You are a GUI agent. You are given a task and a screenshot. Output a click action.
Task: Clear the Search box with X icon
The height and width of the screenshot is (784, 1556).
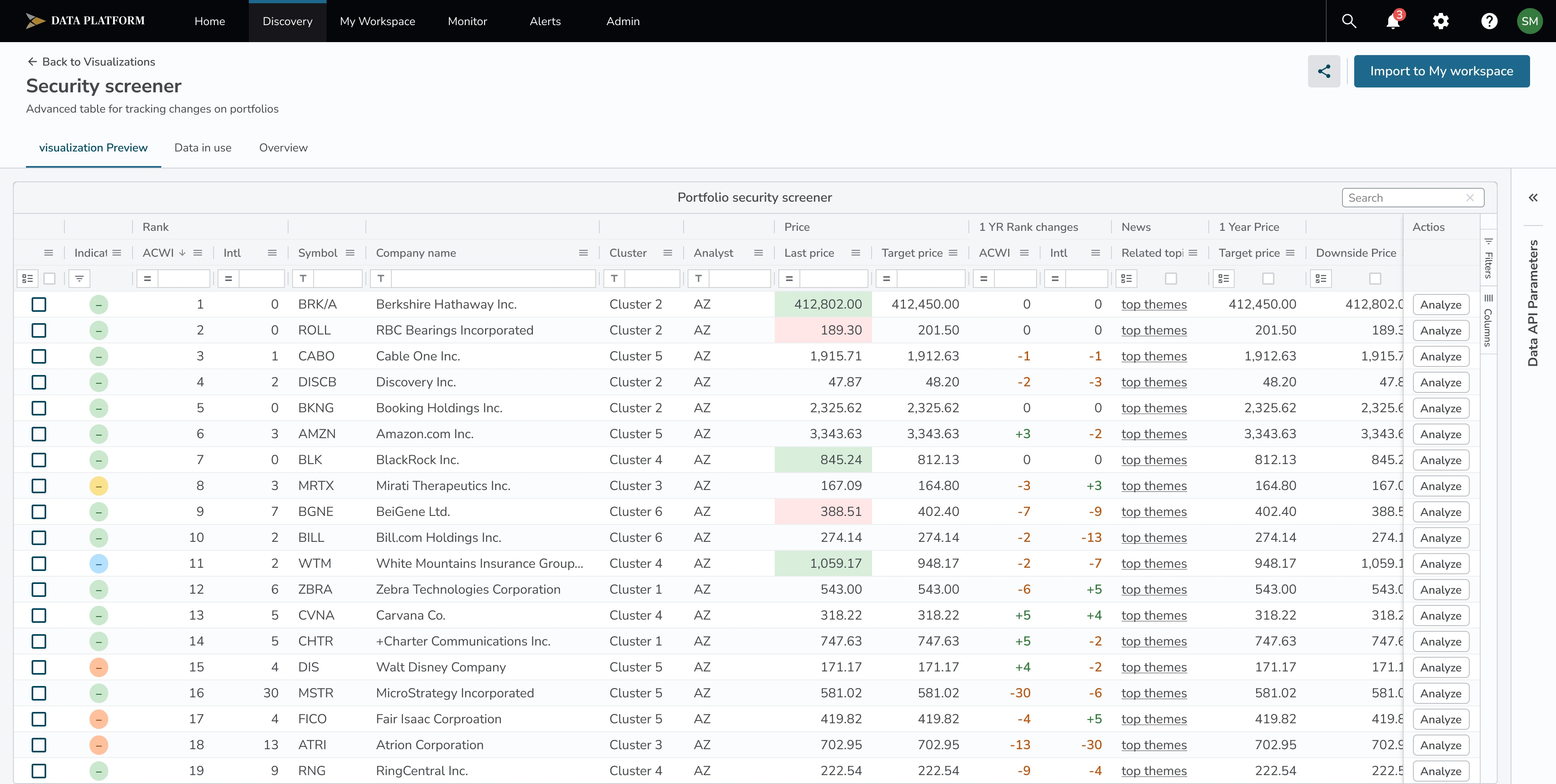[x=1470, y=198]
